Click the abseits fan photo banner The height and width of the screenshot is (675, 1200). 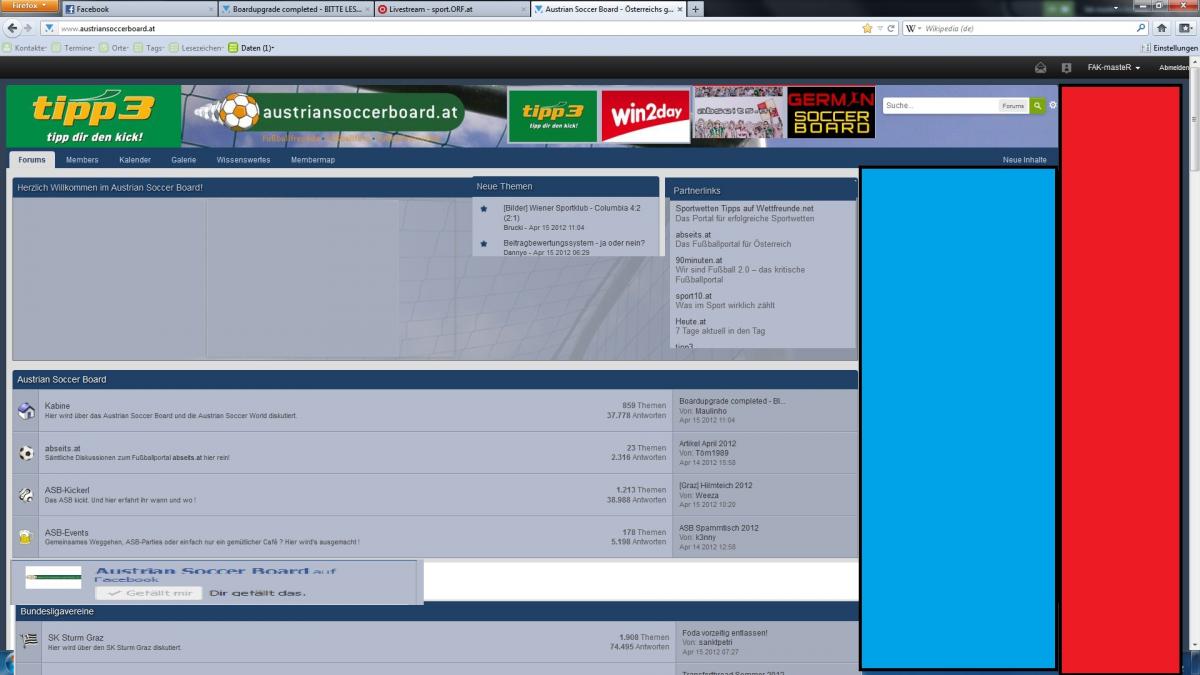[x=739, y=113]
